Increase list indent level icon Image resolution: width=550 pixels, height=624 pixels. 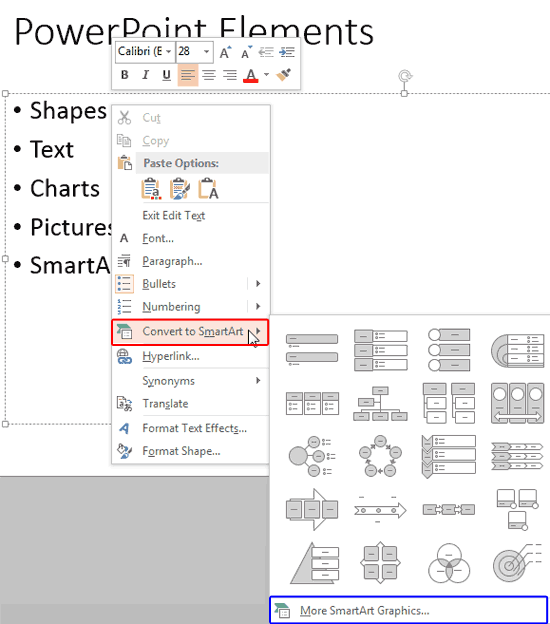click(x=287, y=52)
